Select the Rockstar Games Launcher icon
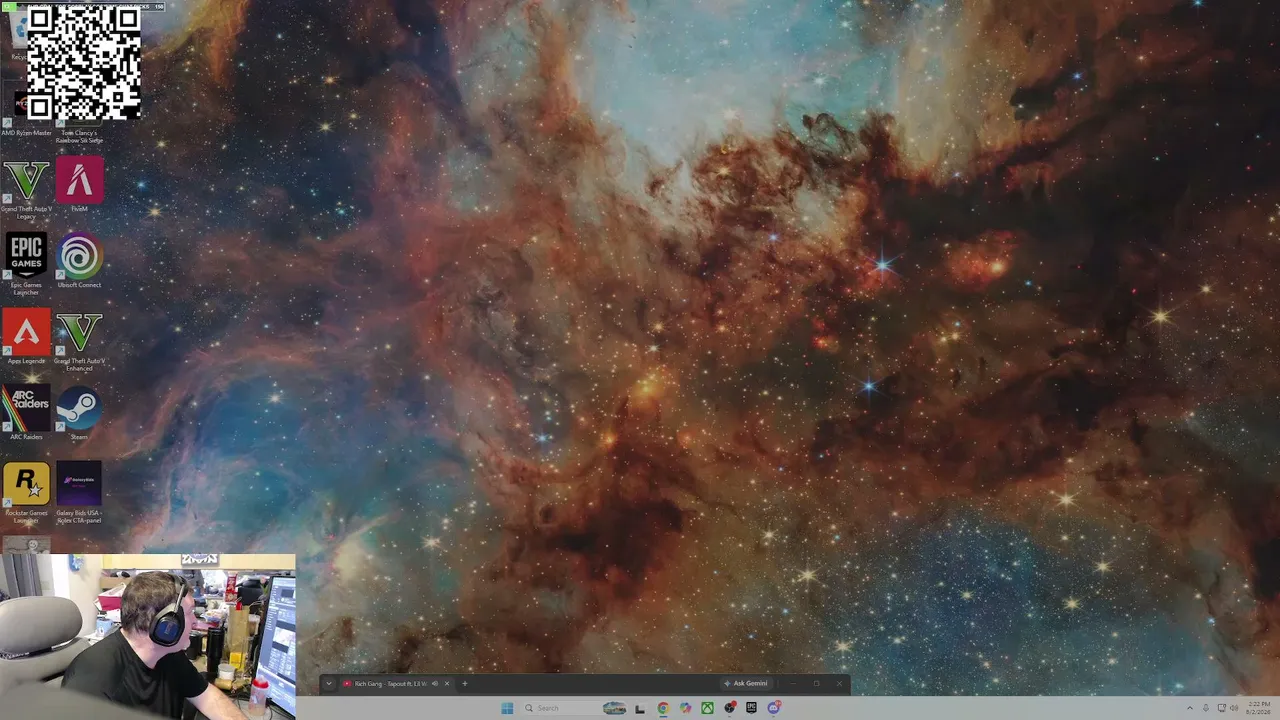 [x=26, y=493]
